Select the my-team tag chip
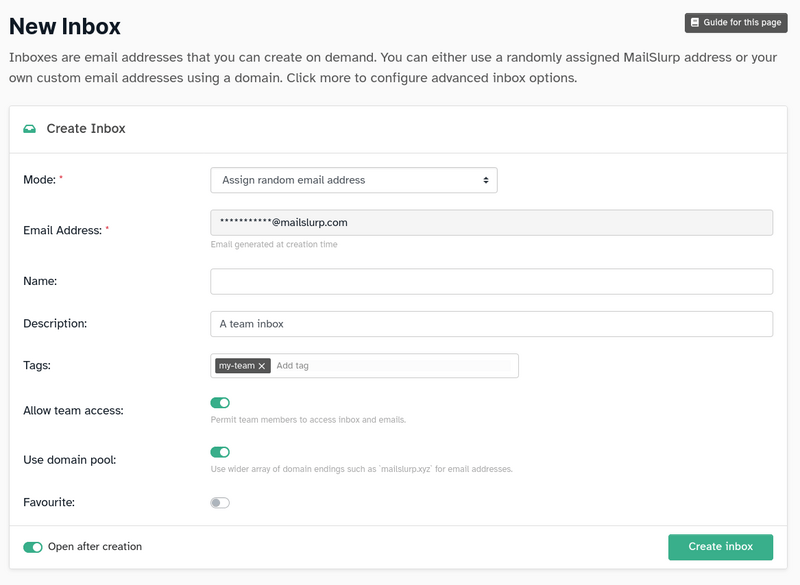Image resolution: width=800 pixels, height=585 pixels. [236, 366]
